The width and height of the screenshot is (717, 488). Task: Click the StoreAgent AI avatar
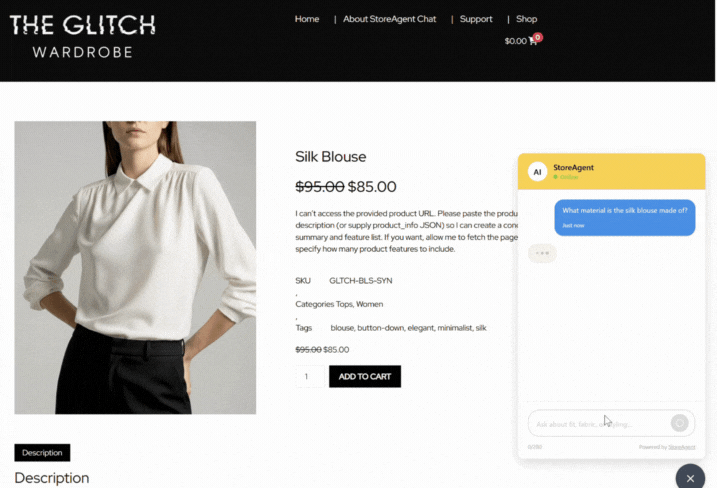coord(537,172)
